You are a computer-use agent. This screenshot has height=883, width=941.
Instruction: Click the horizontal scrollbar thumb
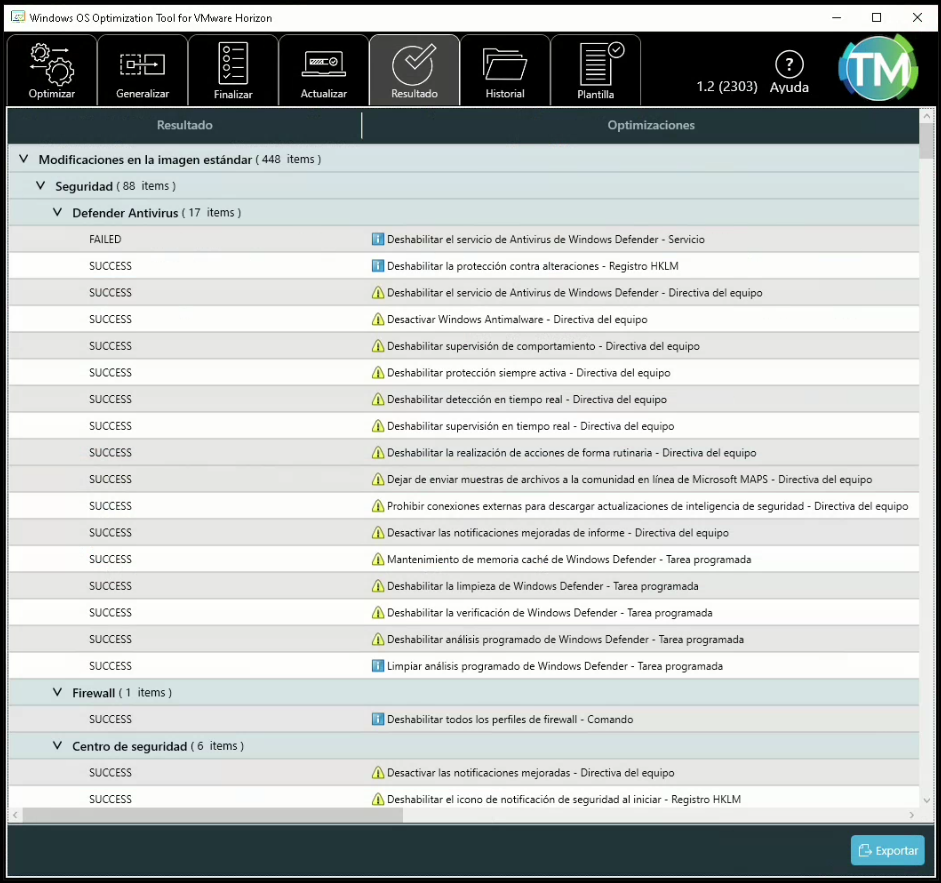pos(212,815)
